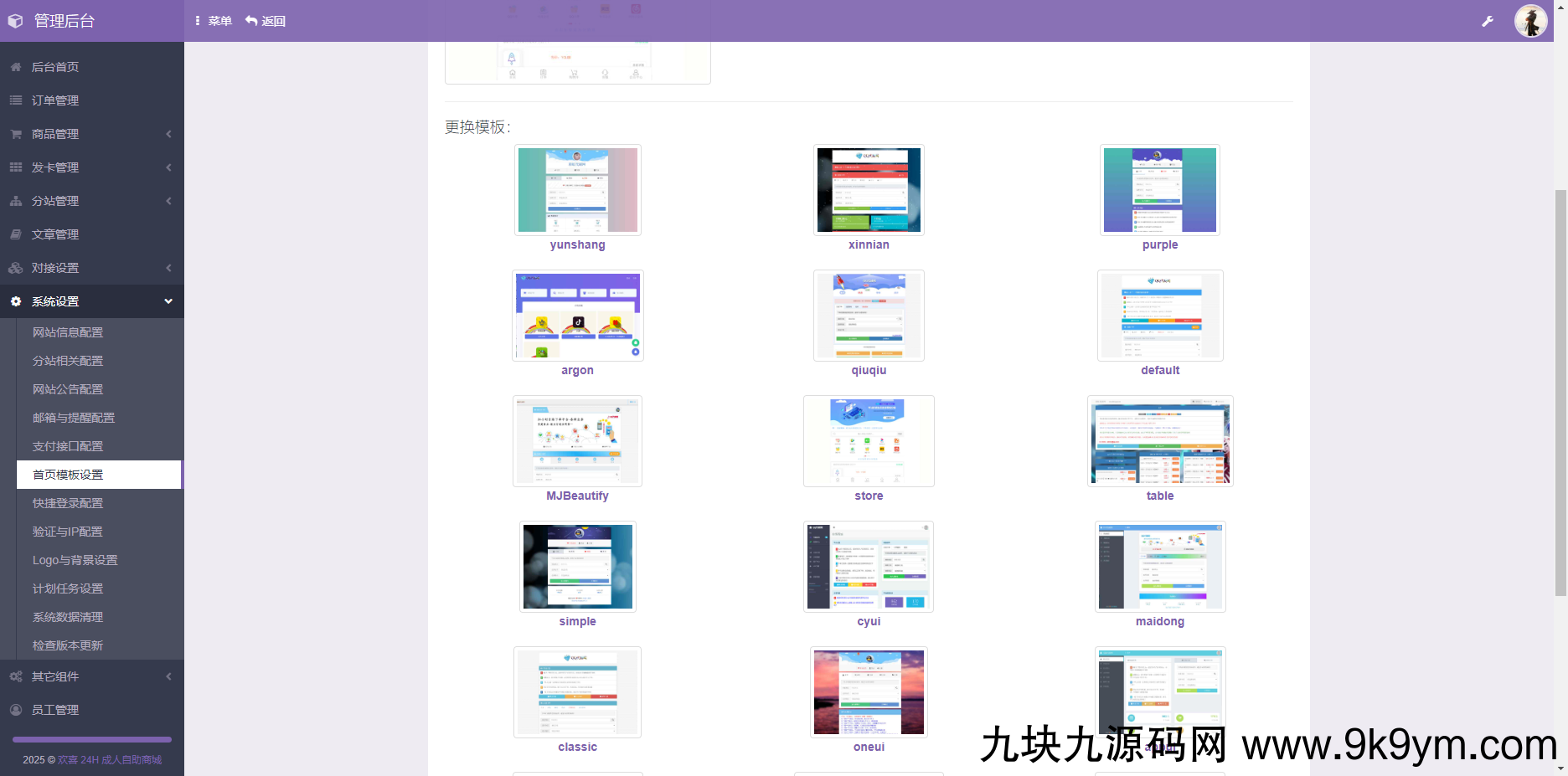Viewport: 1568px width, 776px height.
Task: Open the user avatar in top right corner
Action: click(x=1530, y=20)
